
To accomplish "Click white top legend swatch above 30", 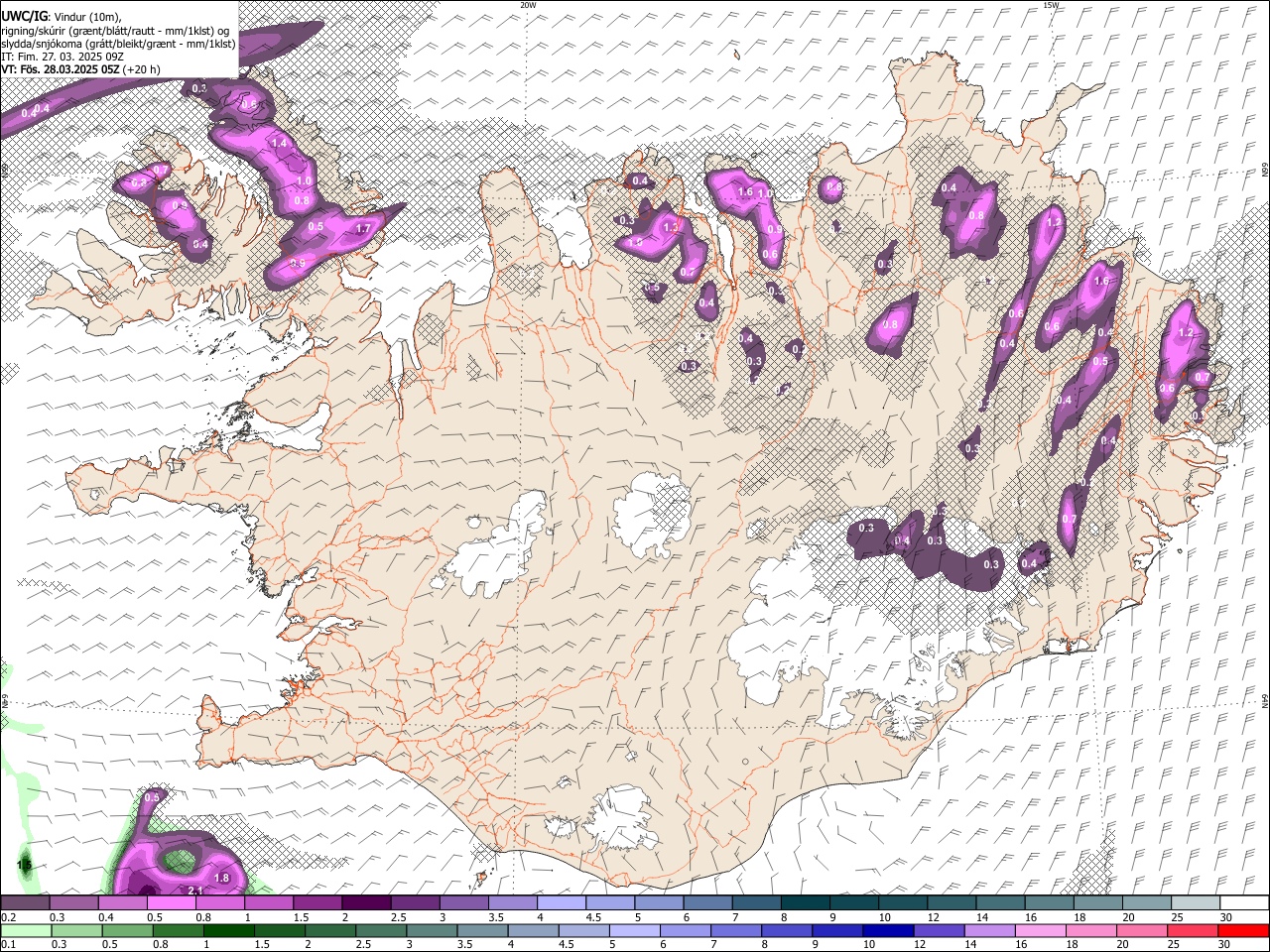I will (1243, 903).
